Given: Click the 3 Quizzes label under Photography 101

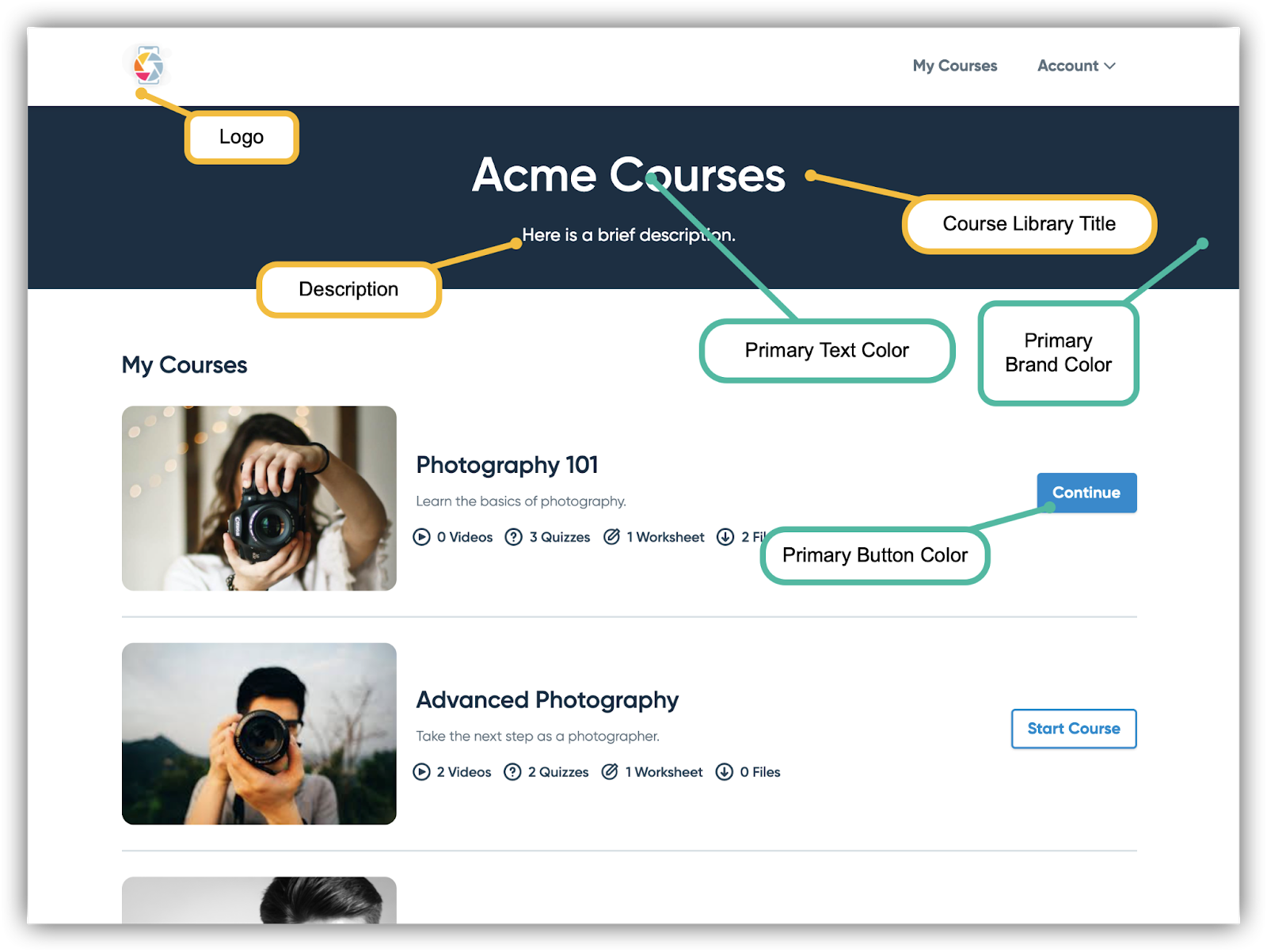Looking at the screenshot, I should coord(559,537).
